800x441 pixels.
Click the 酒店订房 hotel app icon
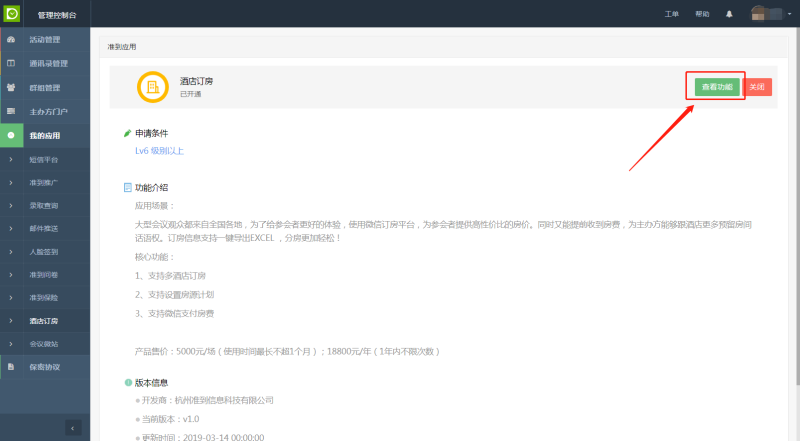click(153, 87)
